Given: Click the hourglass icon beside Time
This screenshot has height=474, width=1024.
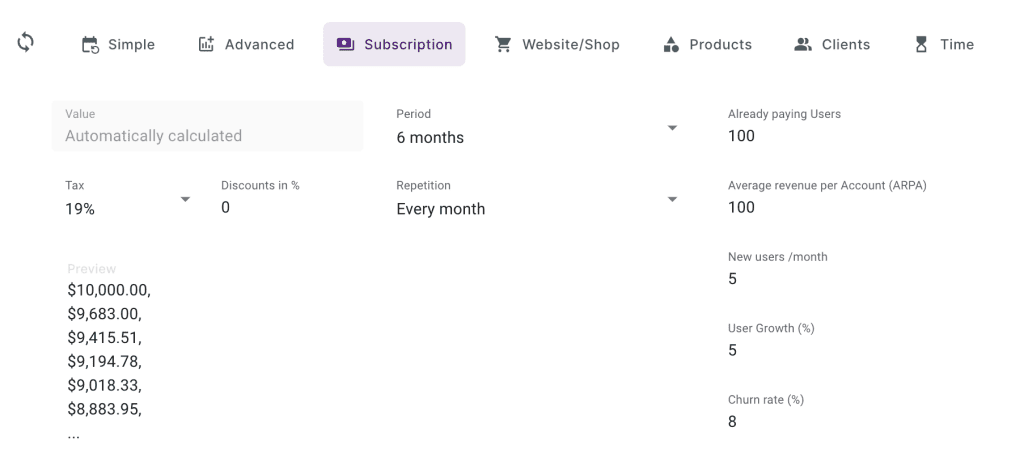Looking at the screenshot, I should (922, 44).
